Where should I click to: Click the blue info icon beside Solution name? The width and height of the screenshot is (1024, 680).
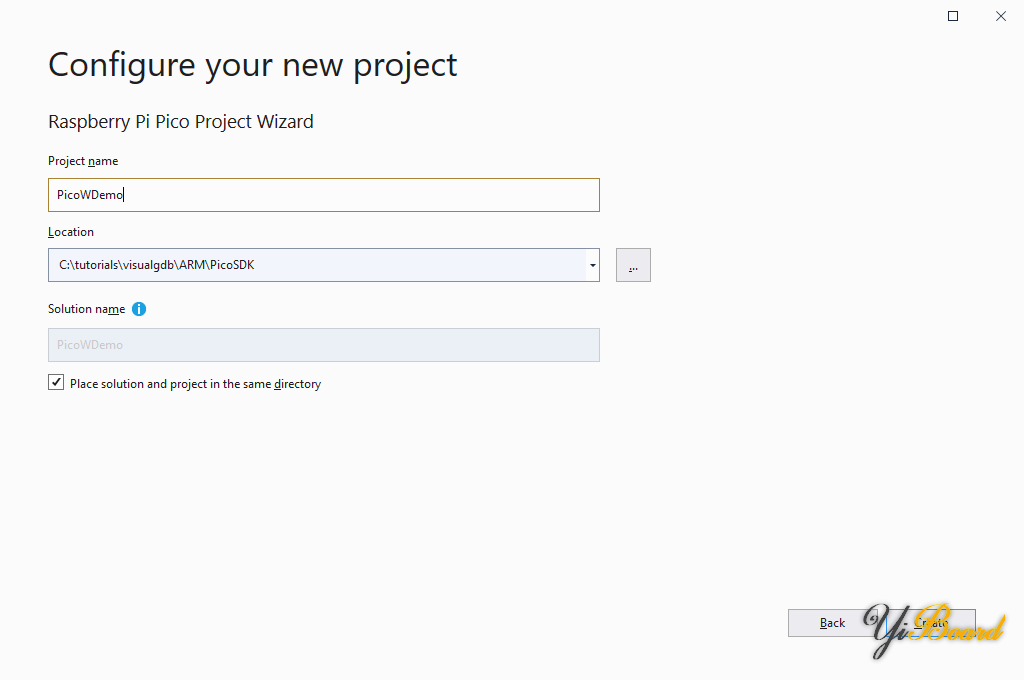tap(139, 309)
